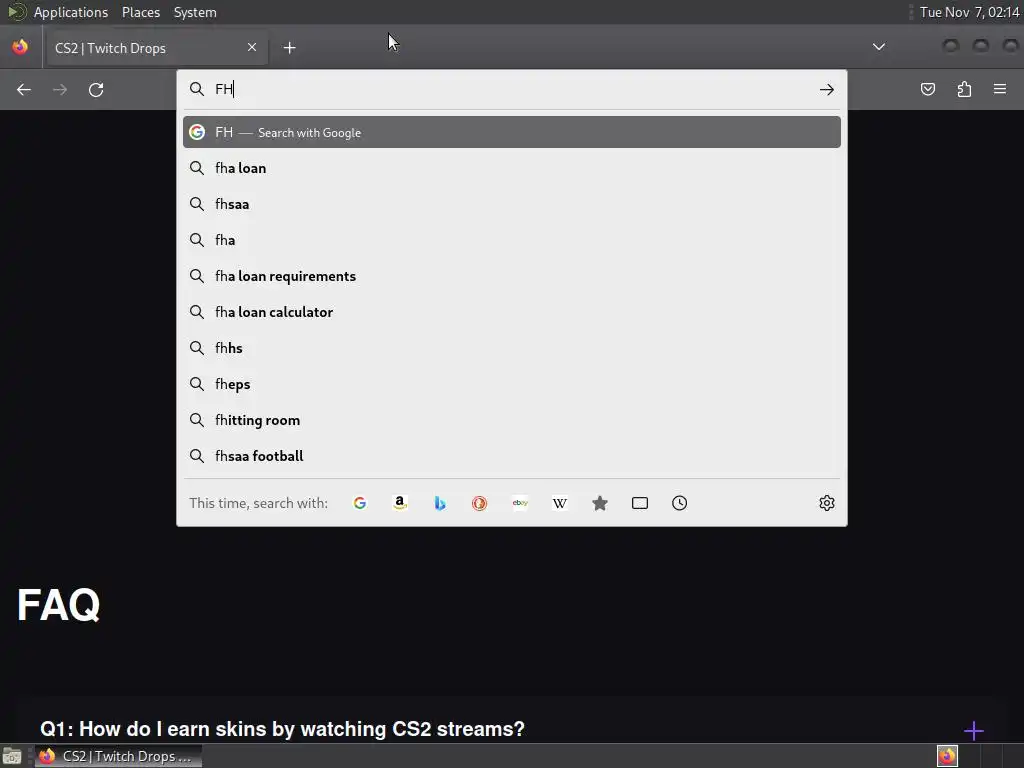Click the clock showing Tue Nov 7

point(969,12)
